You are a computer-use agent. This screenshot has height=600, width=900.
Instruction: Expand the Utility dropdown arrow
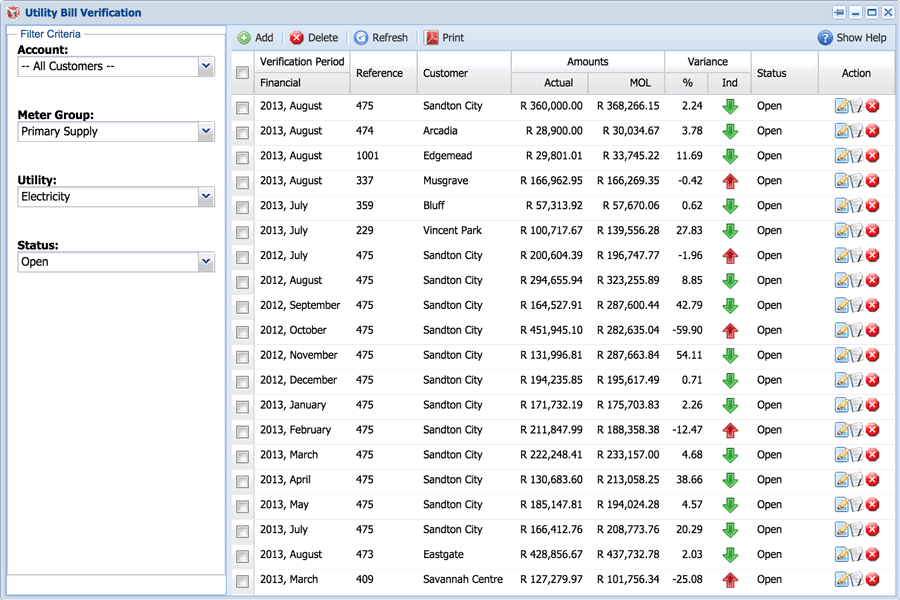[x=206, y=196]
